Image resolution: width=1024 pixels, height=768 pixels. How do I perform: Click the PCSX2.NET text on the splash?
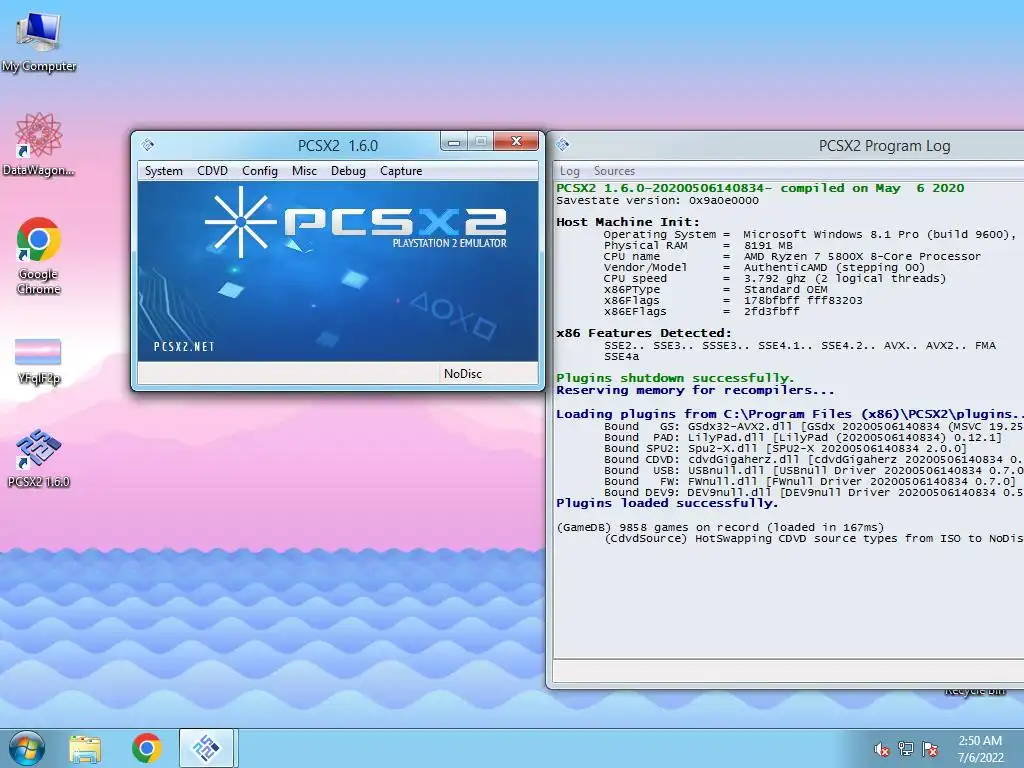[x=184, y=347]
